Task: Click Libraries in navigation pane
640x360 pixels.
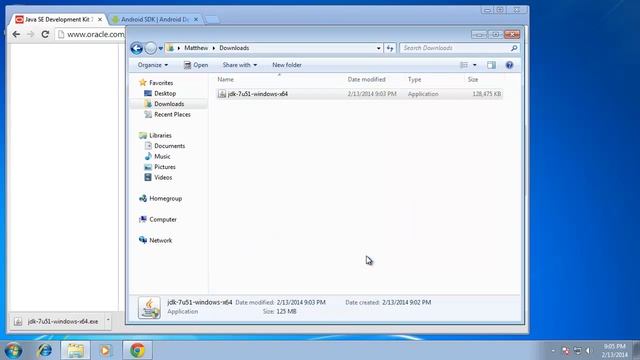Action: pyautogui.click(x=160, y=136)
